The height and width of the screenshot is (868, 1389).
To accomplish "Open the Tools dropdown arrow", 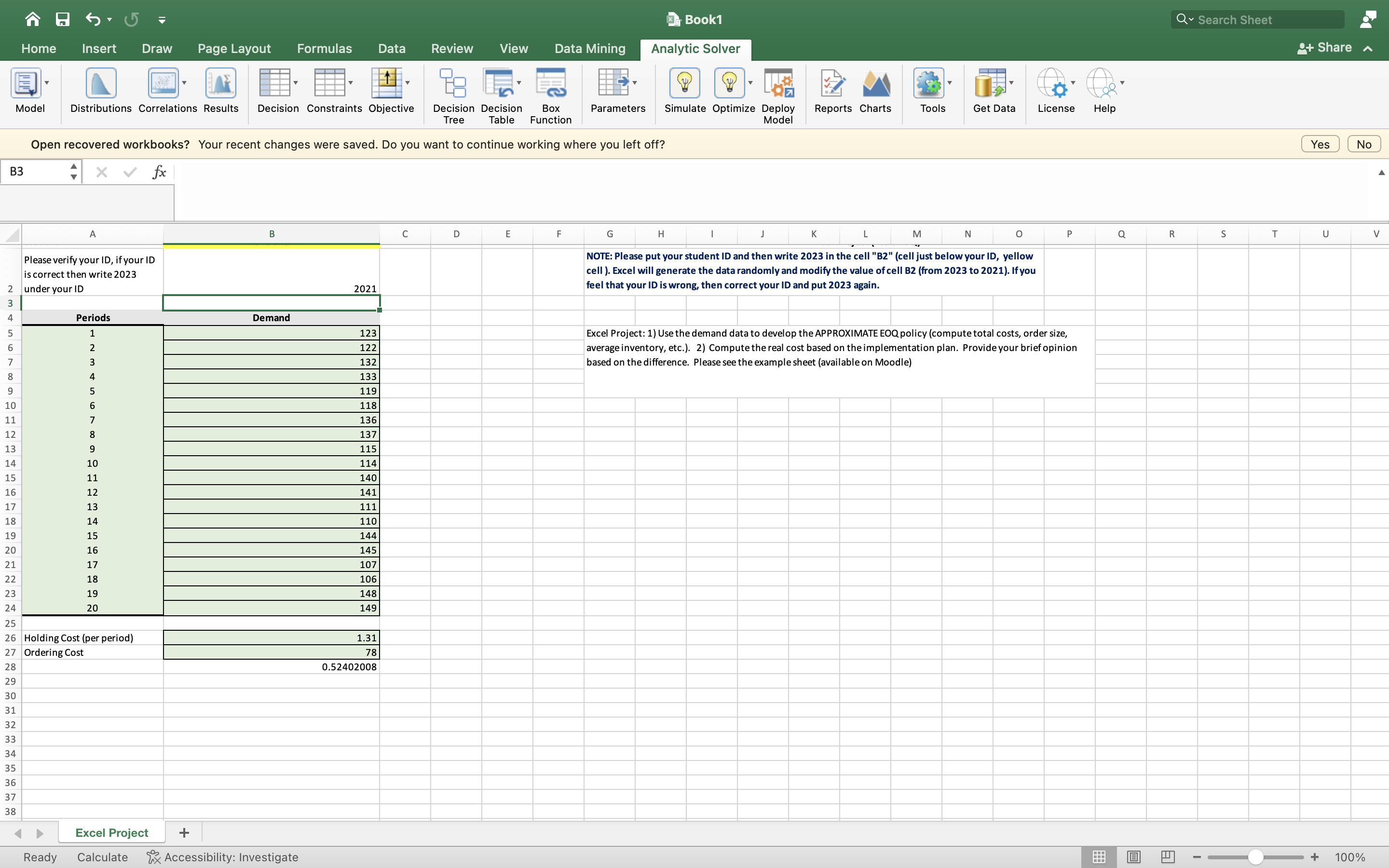I will click(950, 82).
